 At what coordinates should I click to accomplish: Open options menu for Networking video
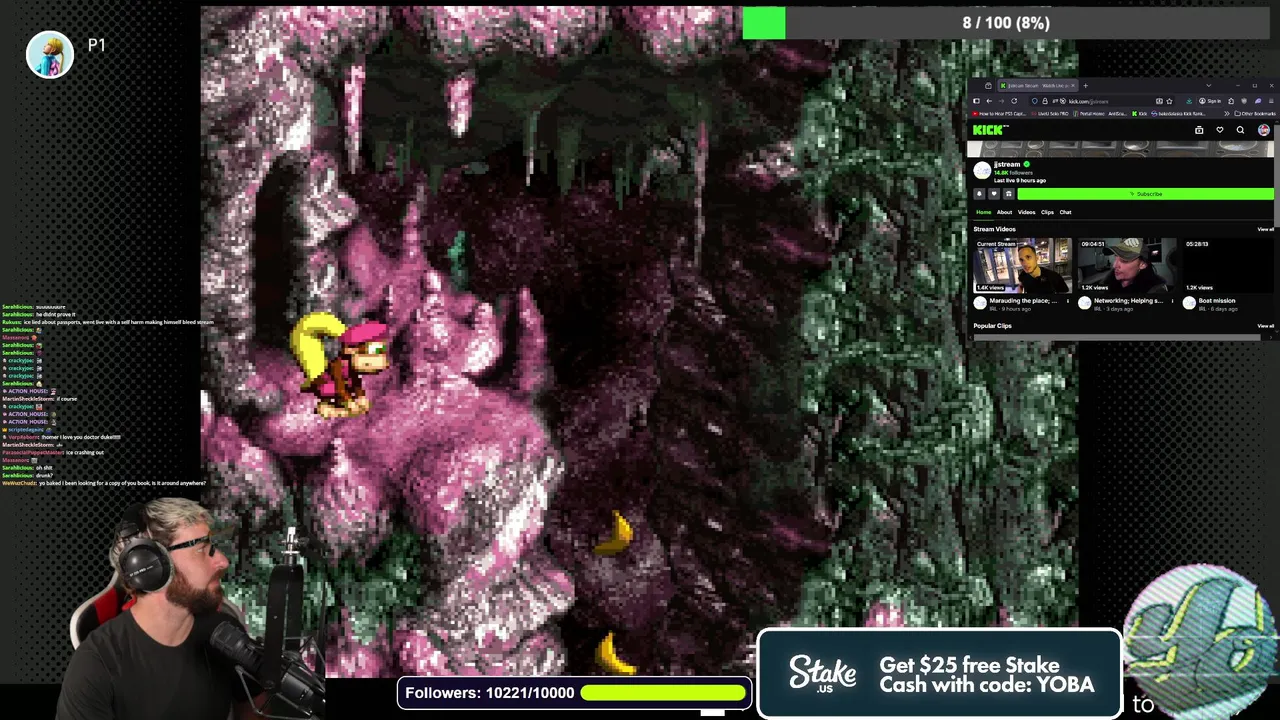click(x=1172, y=301)
